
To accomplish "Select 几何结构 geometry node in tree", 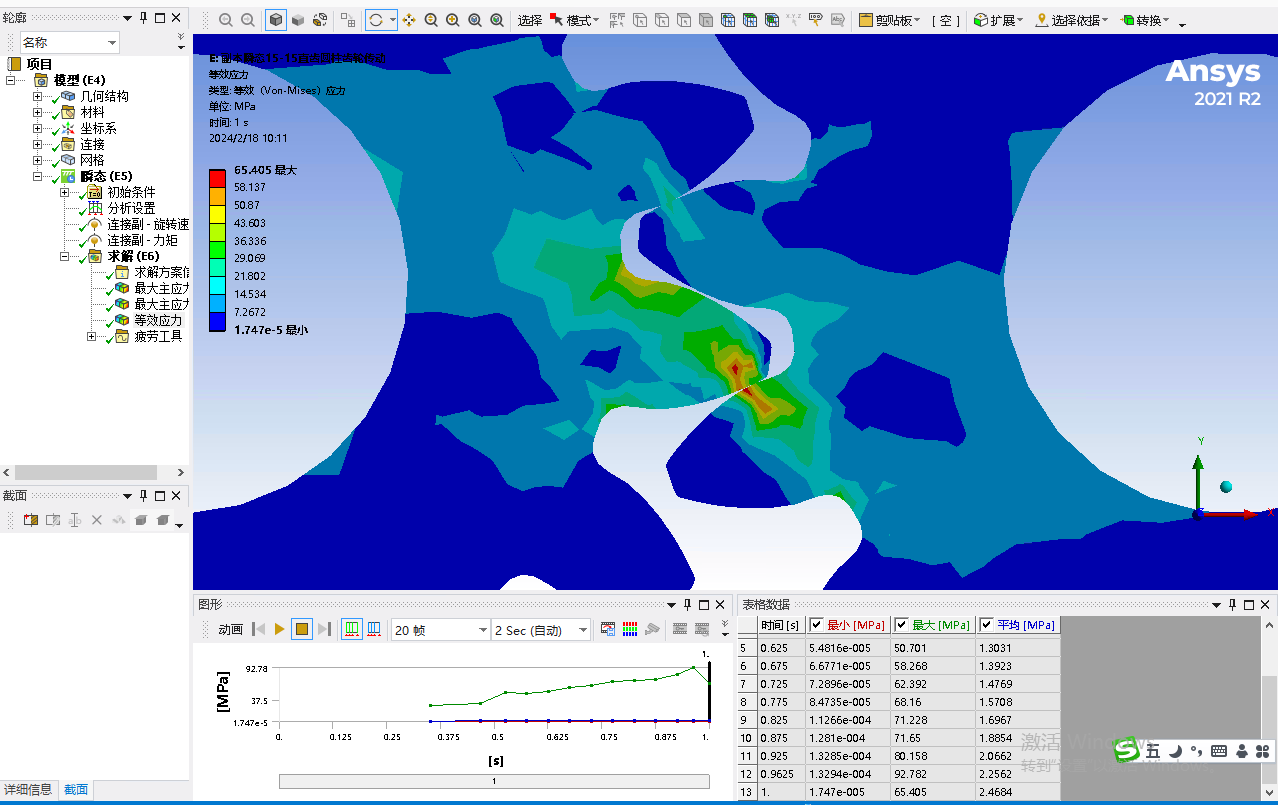I will pos(104,96).
